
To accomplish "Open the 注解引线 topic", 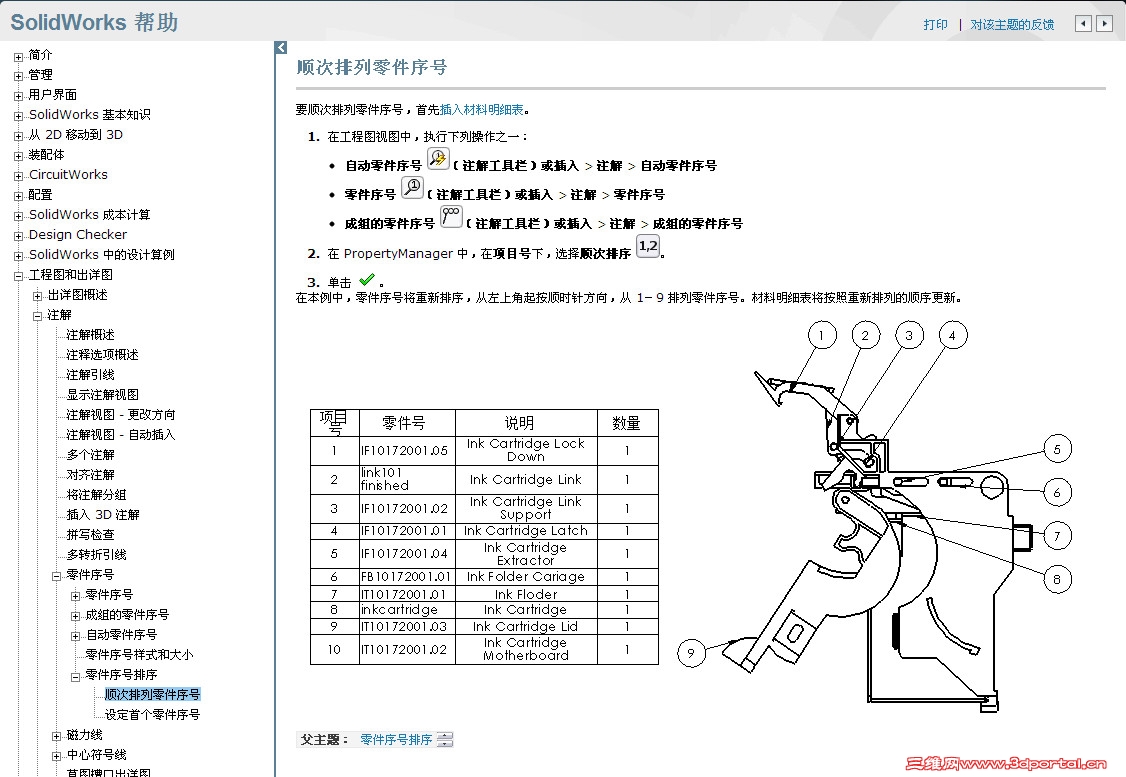I will [90, 375].
